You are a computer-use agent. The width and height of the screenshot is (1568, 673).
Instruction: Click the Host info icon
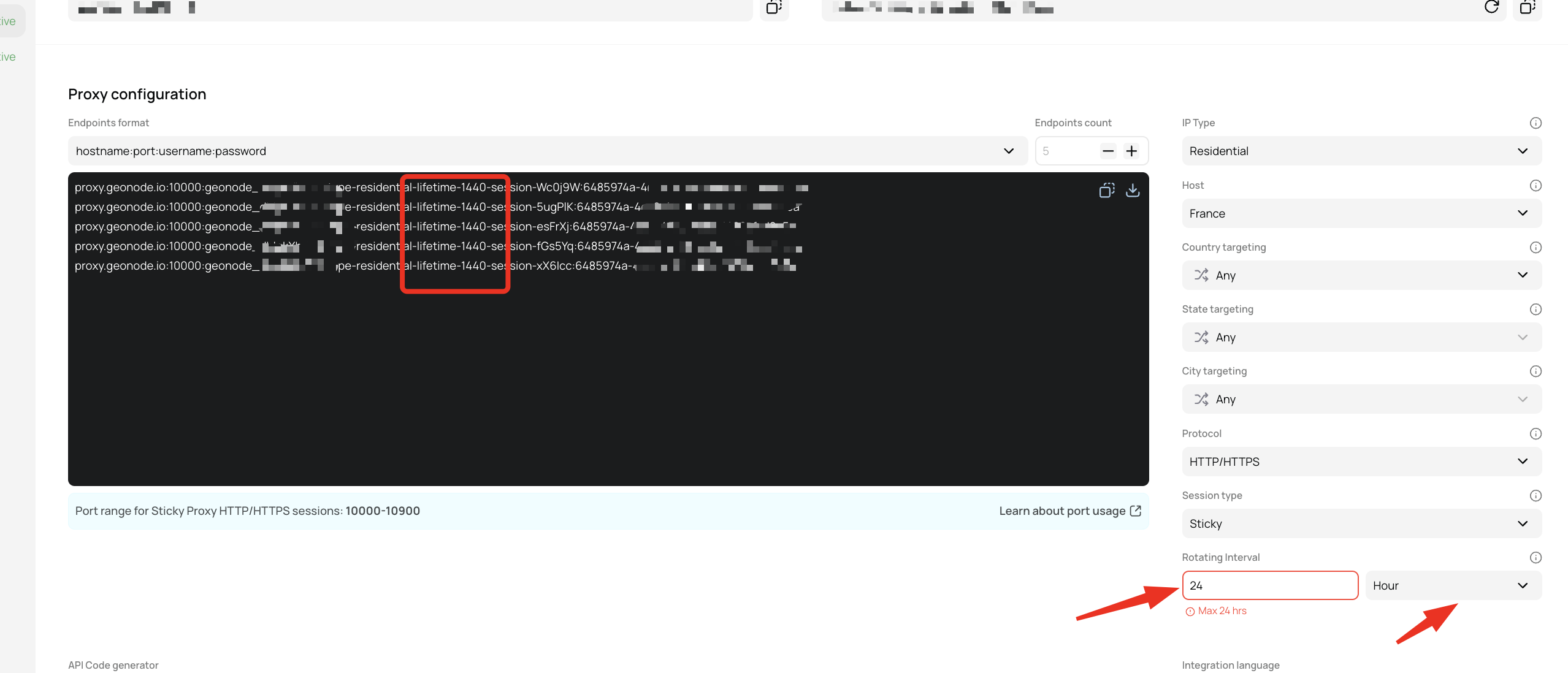click(1535, 185)
